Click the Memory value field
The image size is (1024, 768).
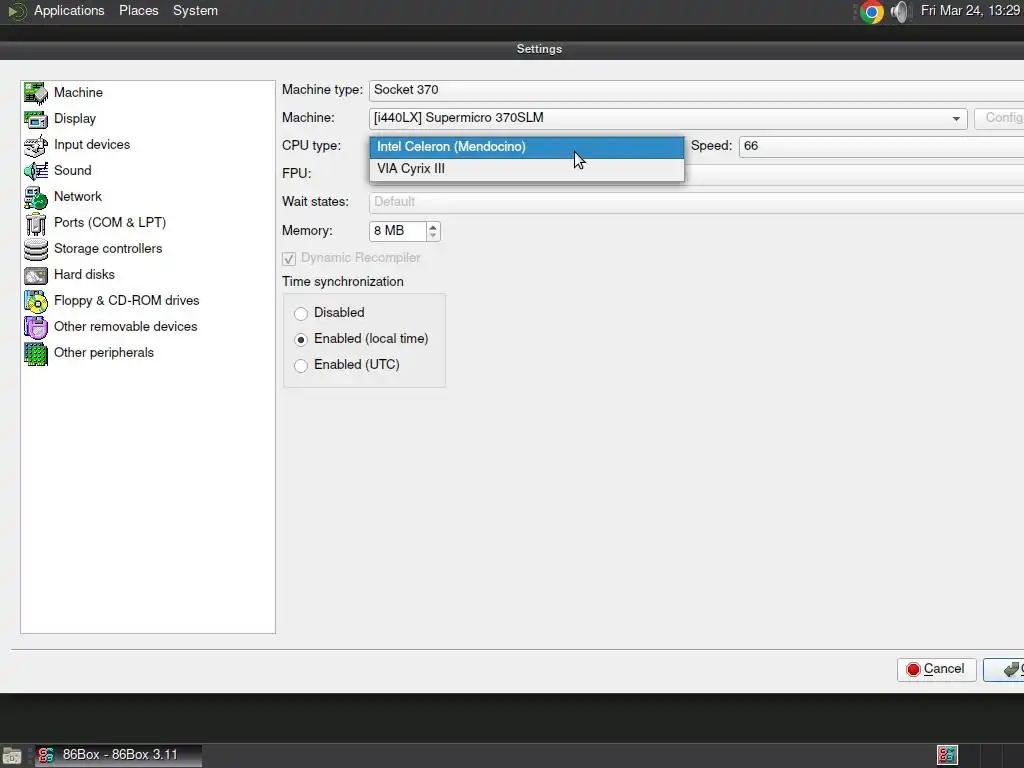pos(398,231)
